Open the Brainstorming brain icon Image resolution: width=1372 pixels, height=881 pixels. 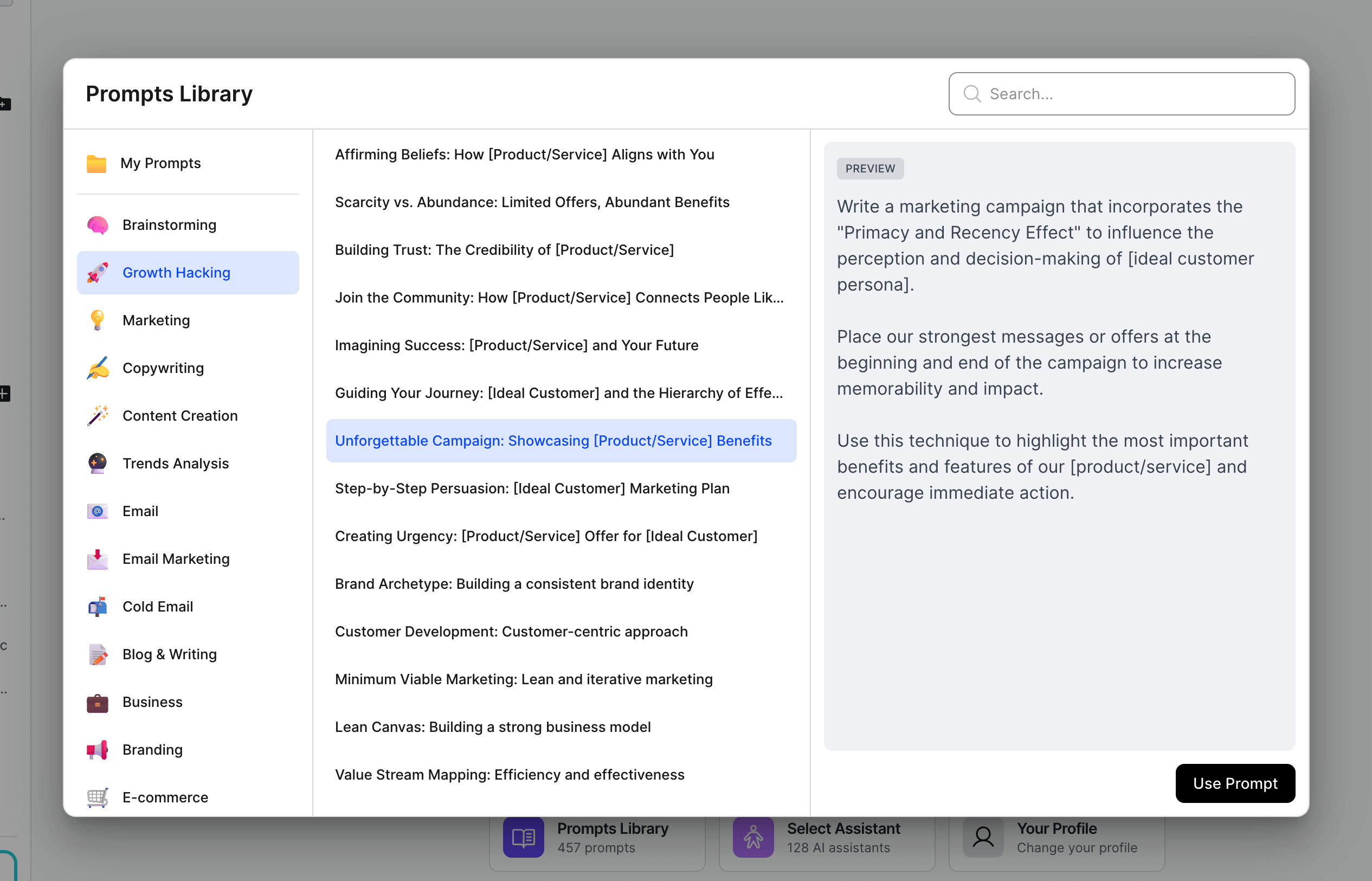(97, 225)
